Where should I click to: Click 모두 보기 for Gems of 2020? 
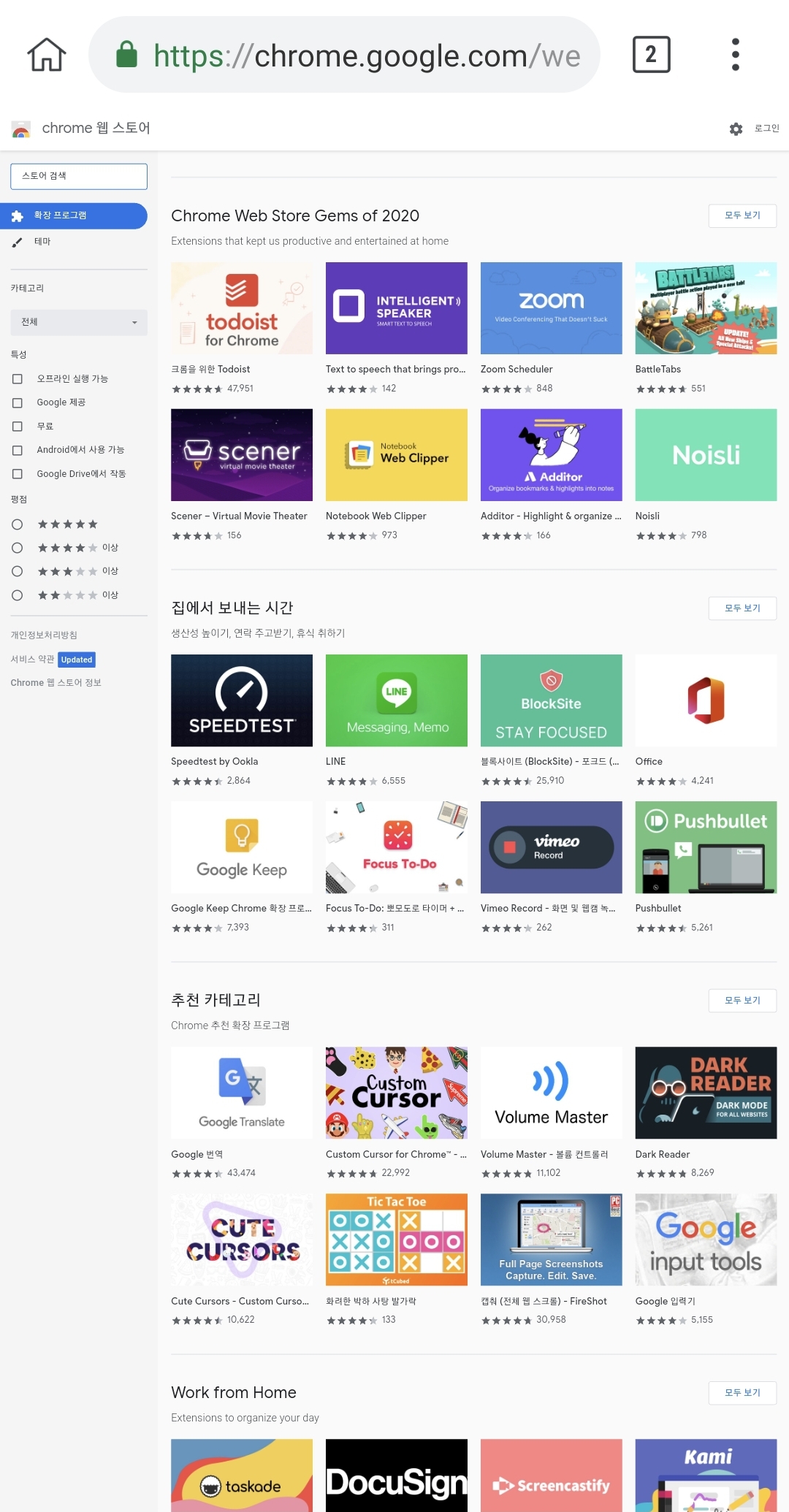coord(742,215)
